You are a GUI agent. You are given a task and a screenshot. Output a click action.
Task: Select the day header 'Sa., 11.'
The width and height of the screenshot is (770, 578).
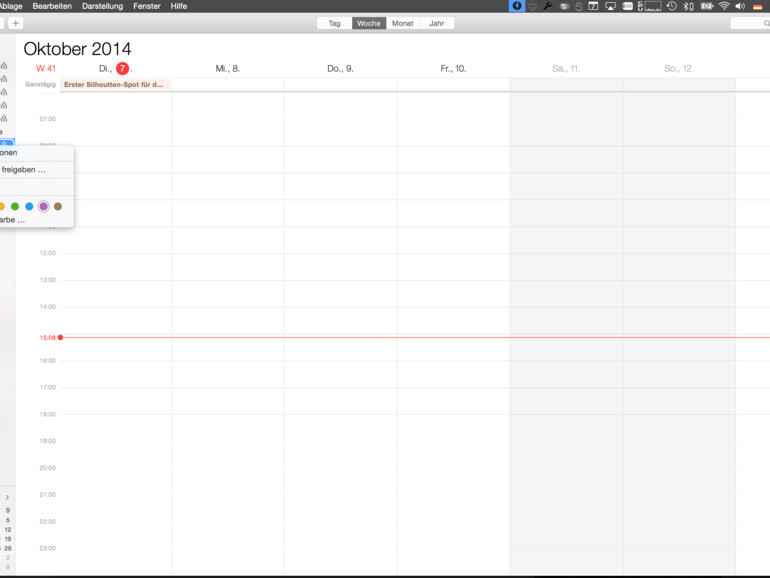click(x=566, y=68)
